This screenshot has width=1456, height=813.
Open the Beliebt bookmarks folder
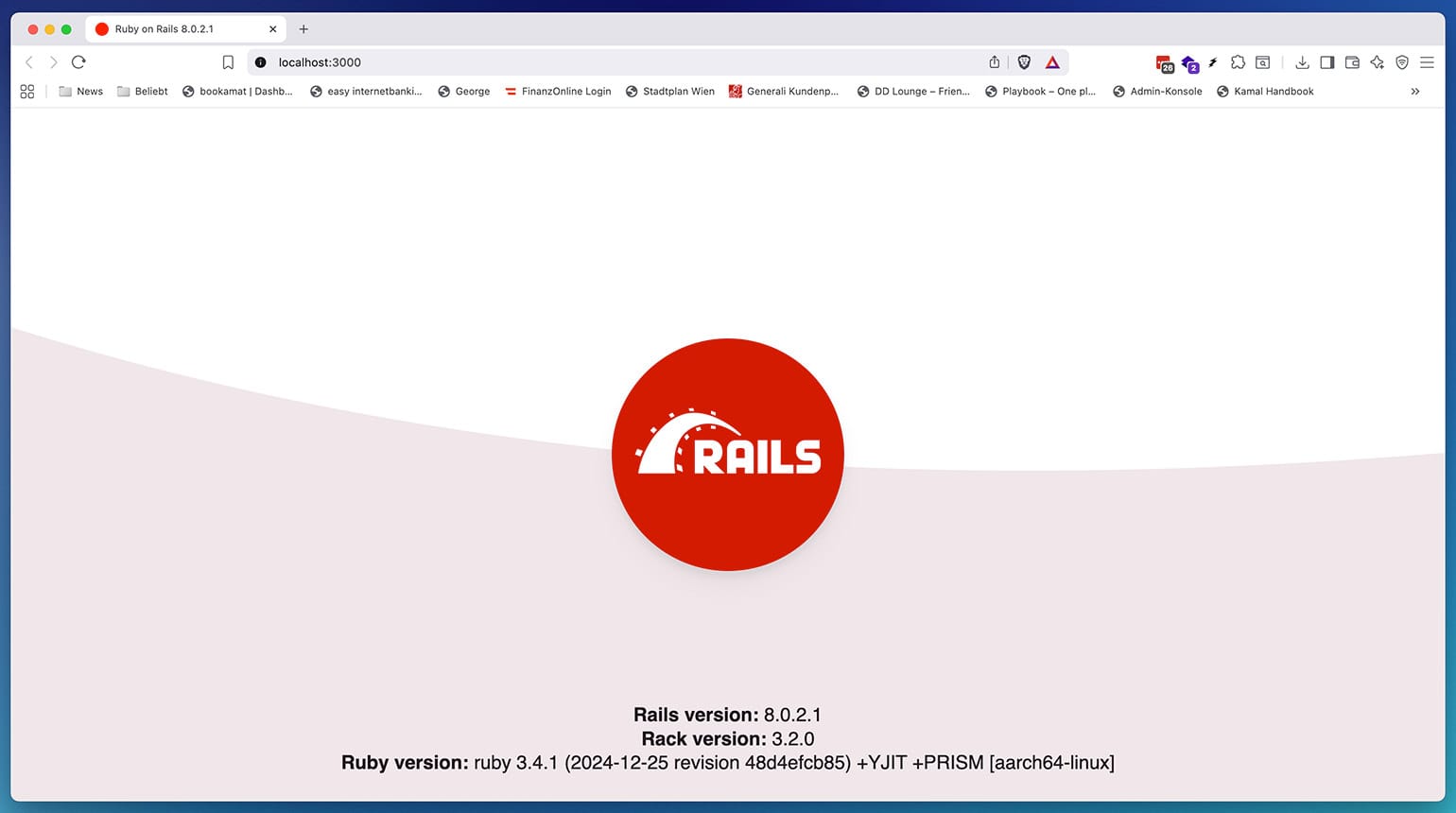pos(142,92)
